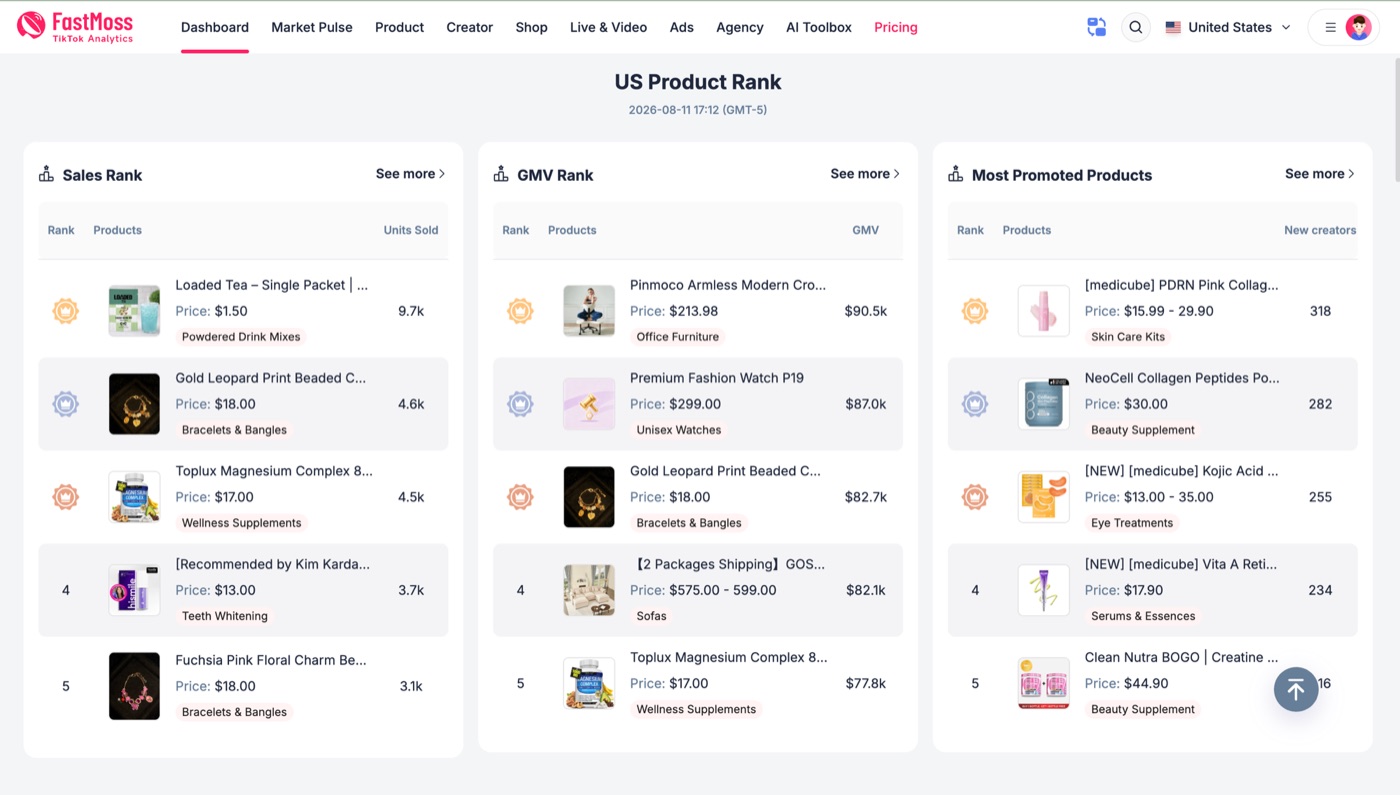Click the Sofas category tag

tap(652, 616)
